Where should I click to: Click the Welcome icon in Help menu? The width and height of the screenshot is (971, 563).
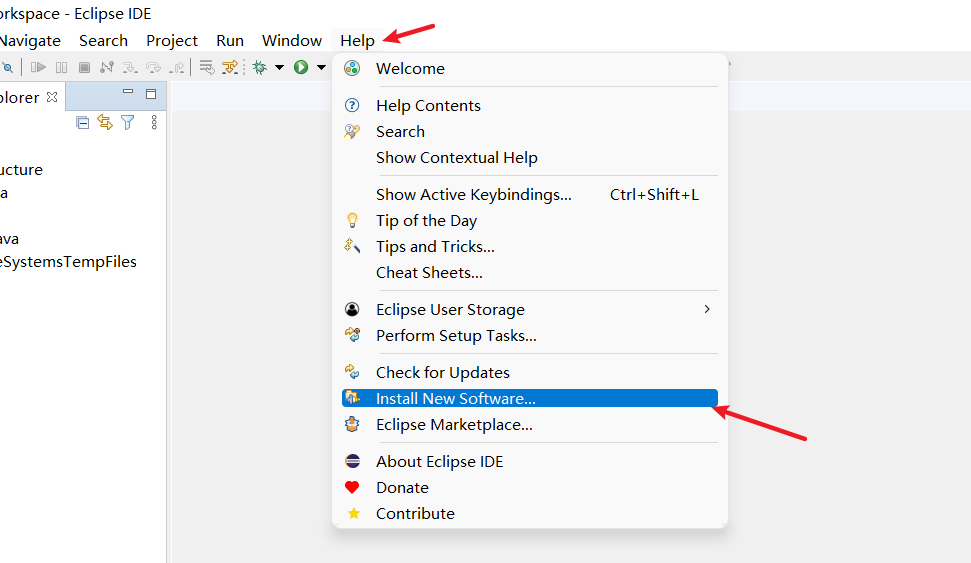tap(352, 68)
